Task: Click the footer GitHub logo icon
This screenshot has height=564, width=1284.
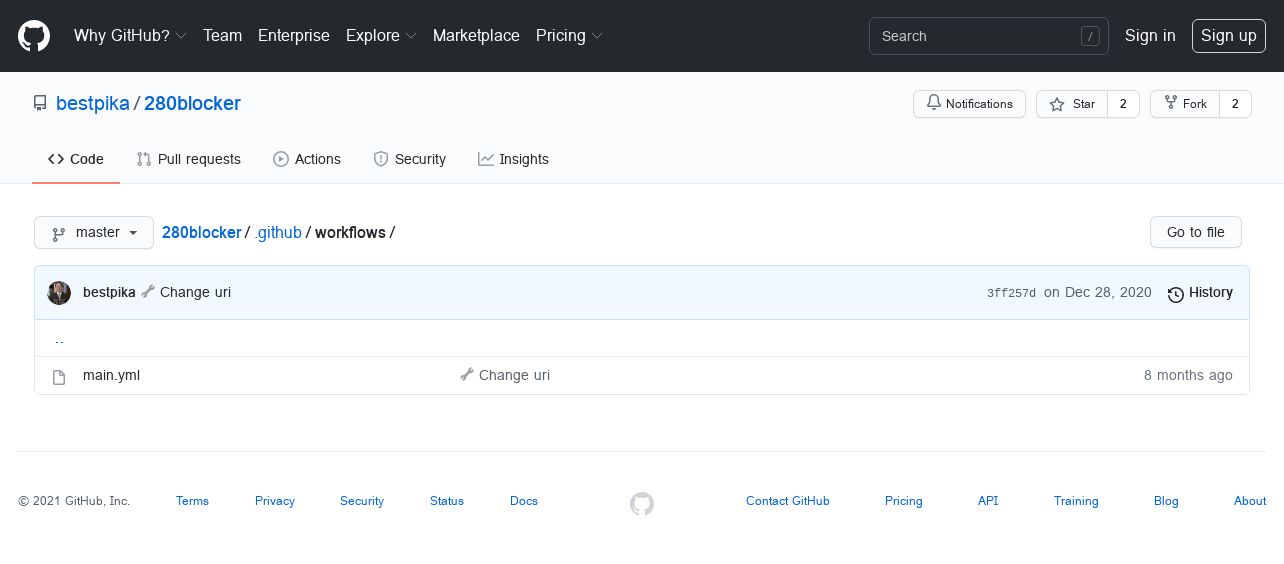Action: pos(642,504)
